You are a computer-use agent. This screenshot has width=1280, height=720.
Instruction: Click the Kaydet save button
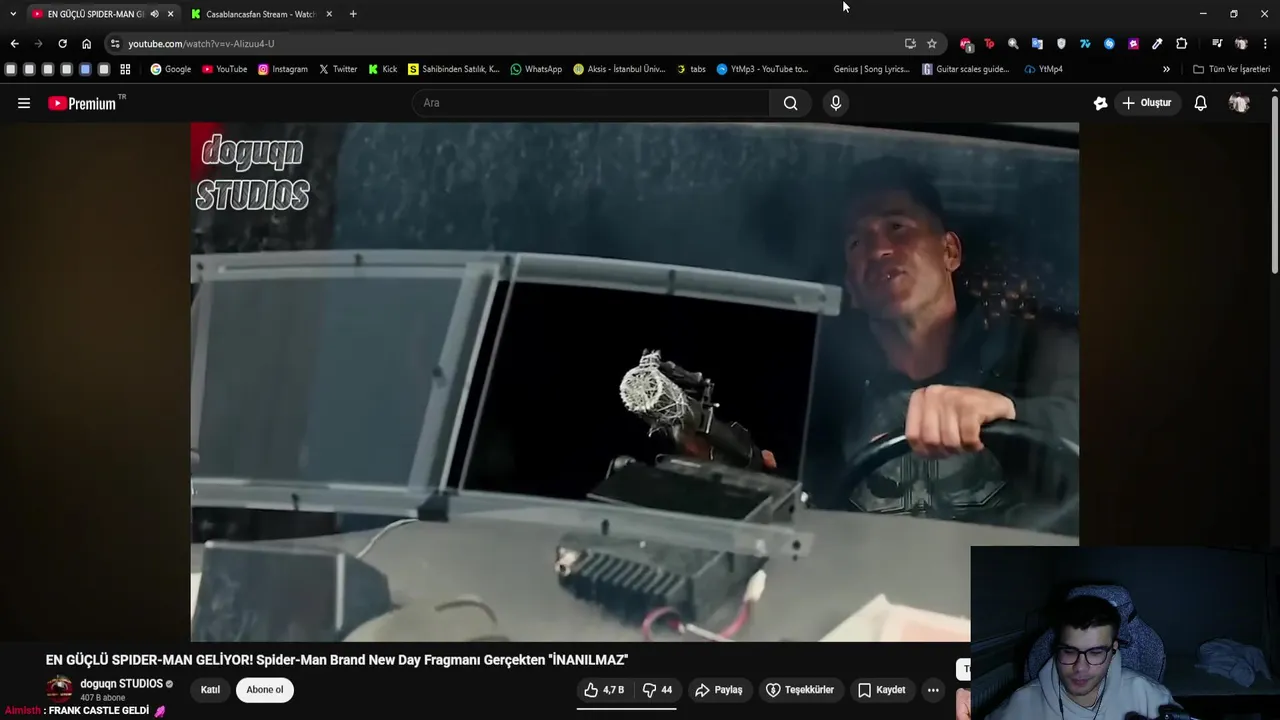coord(881,690)
